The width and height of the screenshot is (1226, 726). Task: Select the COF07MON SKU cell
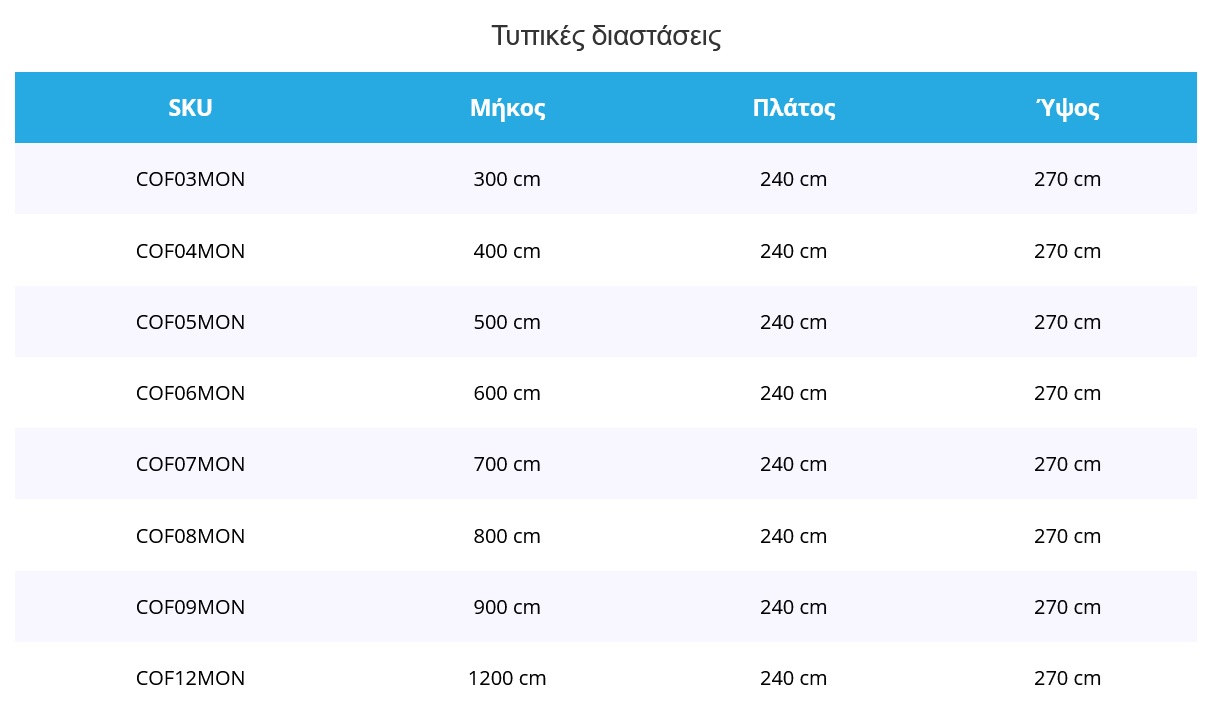[x=190, y=464]
